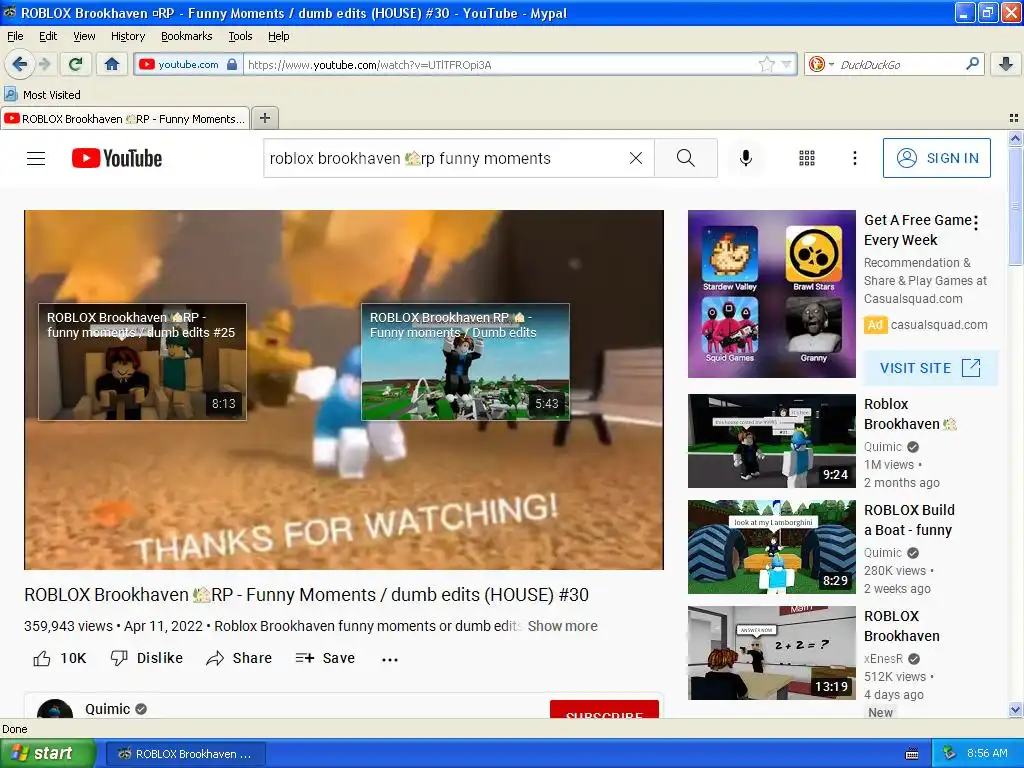Screen dimensions: 1024x768
Task: Save the video to a playlist
Action: point(325,658)
